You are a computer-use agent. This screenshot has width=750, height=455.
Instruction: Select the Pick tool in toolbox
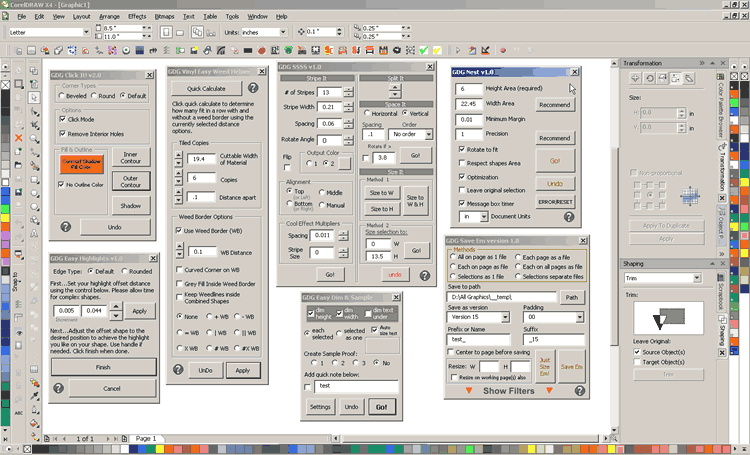(33, 98)
